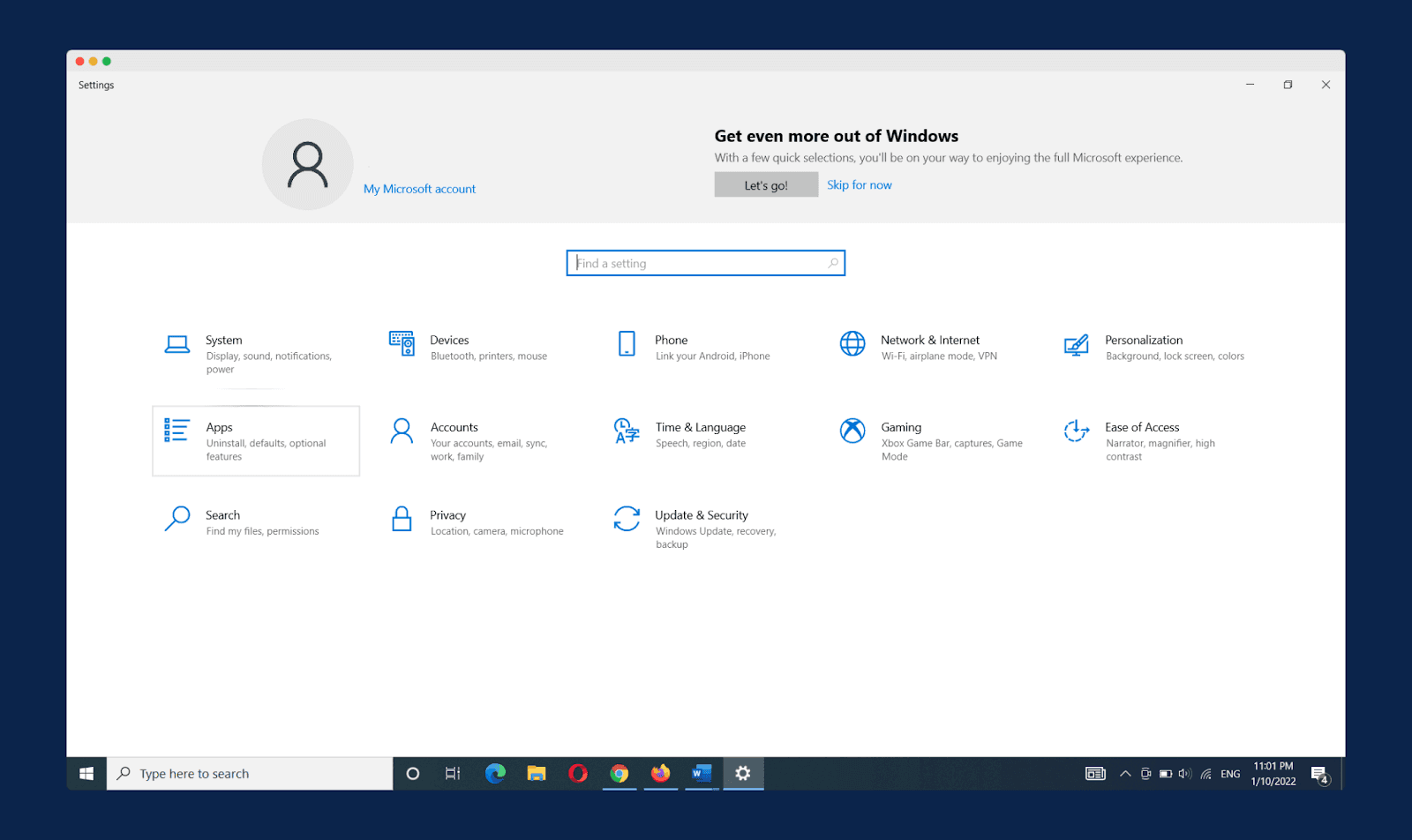Image resolution: width=1412 pixels, height=840 pixels.
Task: Open Ease of Access icon
Action: pyautogui.click(x=1076, y=431)
